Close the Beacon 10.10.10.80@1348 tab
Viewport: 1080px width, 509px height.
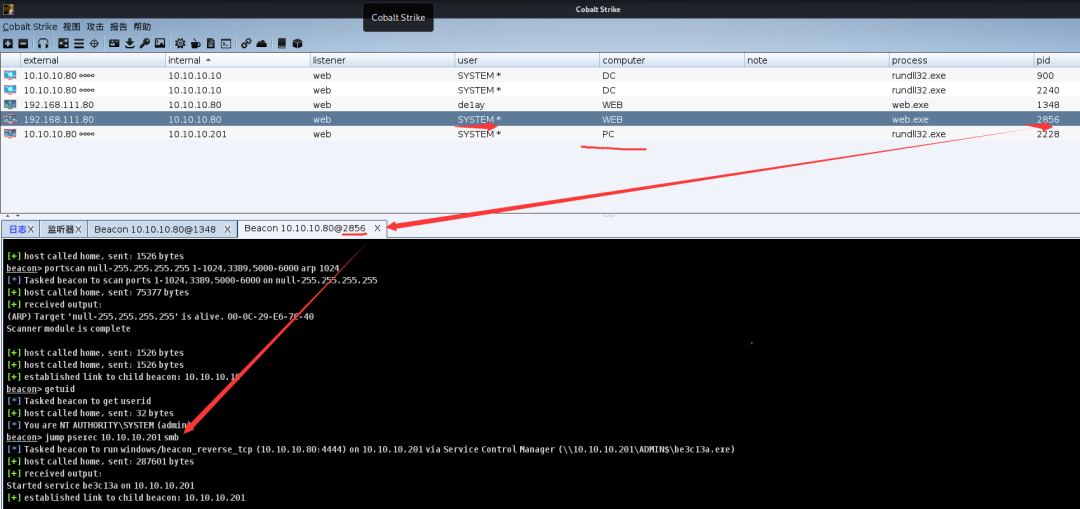coord(227,229)
